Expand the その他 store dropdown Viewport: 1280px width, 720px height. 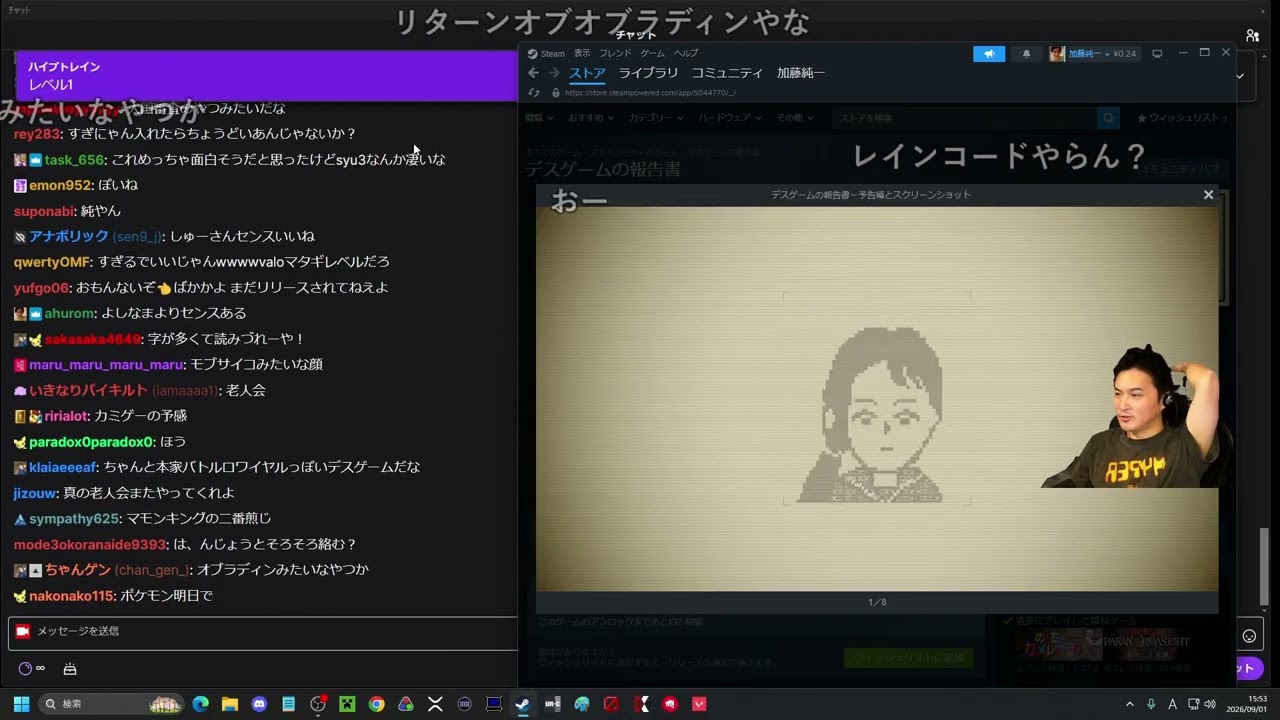click(x=794, y=118)
